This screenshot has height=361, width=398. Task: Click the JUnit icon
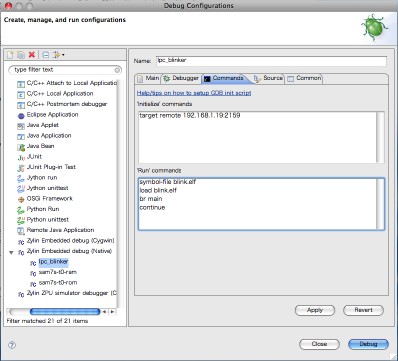click(x=21, y=158)
